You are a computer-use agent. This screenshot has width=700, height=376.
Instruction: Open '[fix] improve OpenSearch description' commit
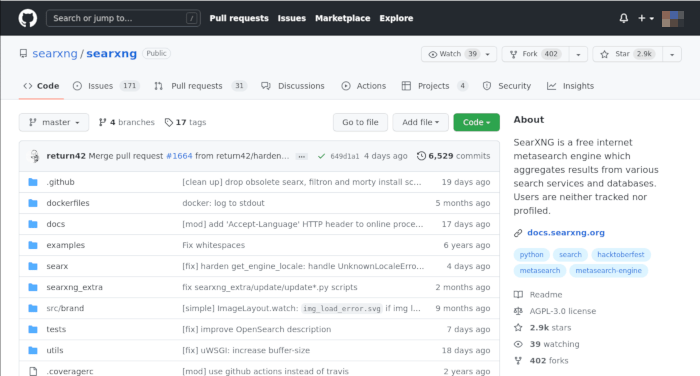click(257, 329)
